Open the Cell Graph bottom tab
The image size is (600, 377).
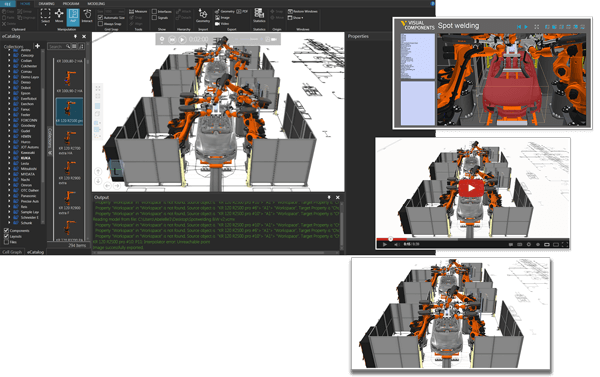pyautogui.click(x=12, y=251)
